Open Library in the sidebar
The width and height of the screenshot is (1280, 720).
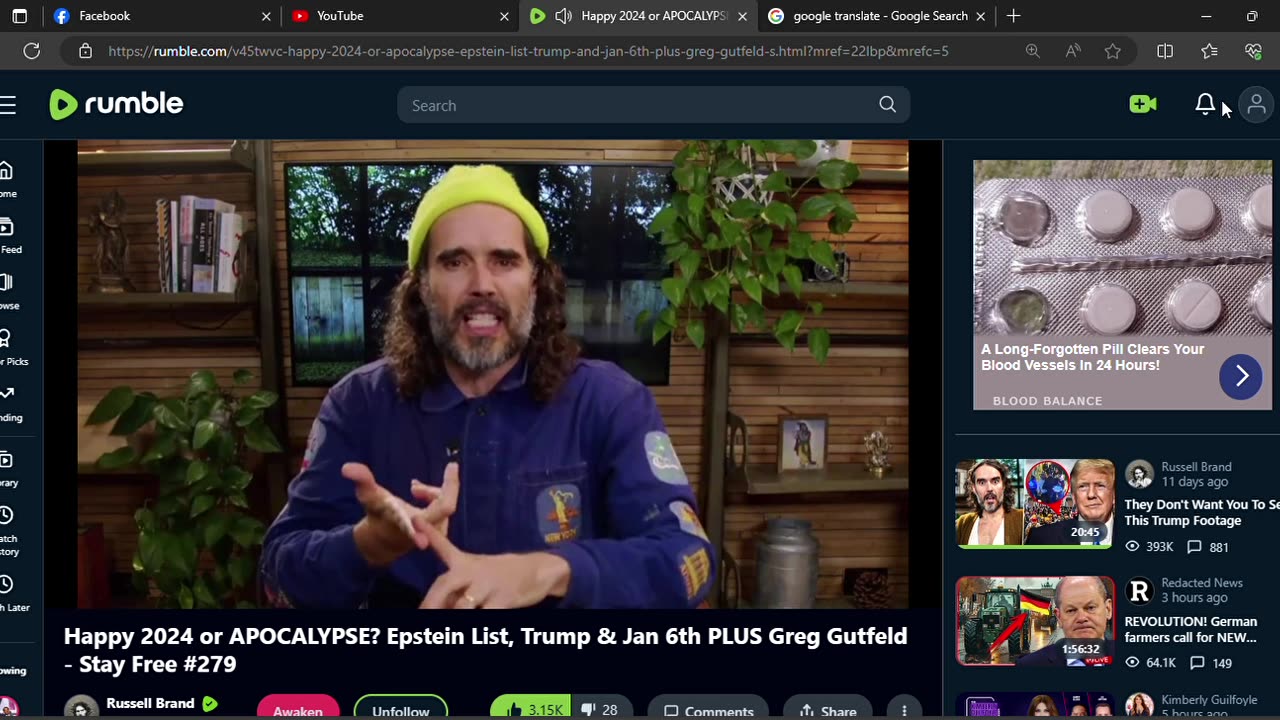(x=7, y=469)
